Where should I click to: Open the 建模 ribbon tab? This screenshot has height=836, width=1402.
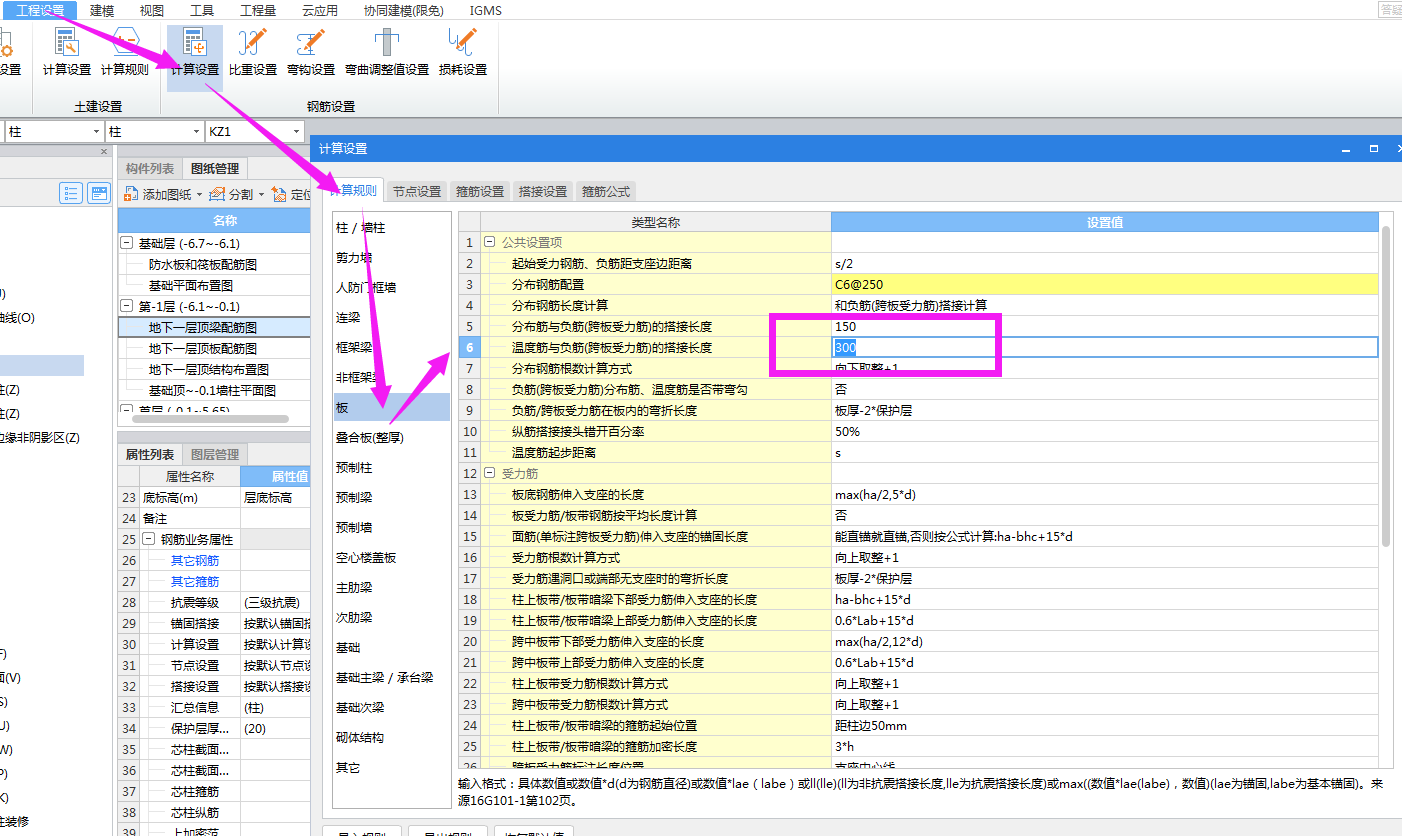point(102,10)
